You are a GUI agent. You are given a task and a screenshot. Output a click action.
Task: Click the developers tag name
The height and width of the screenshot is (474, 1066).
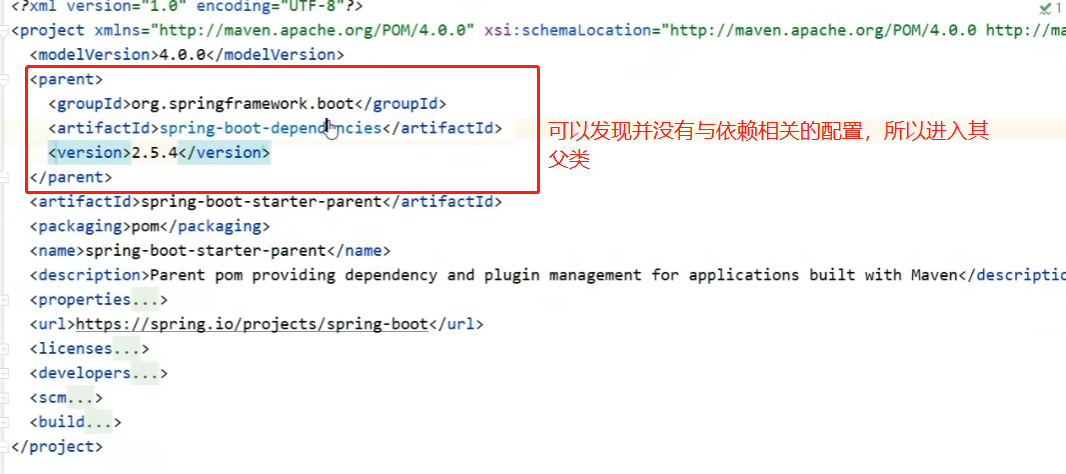[x=84, y=373]
